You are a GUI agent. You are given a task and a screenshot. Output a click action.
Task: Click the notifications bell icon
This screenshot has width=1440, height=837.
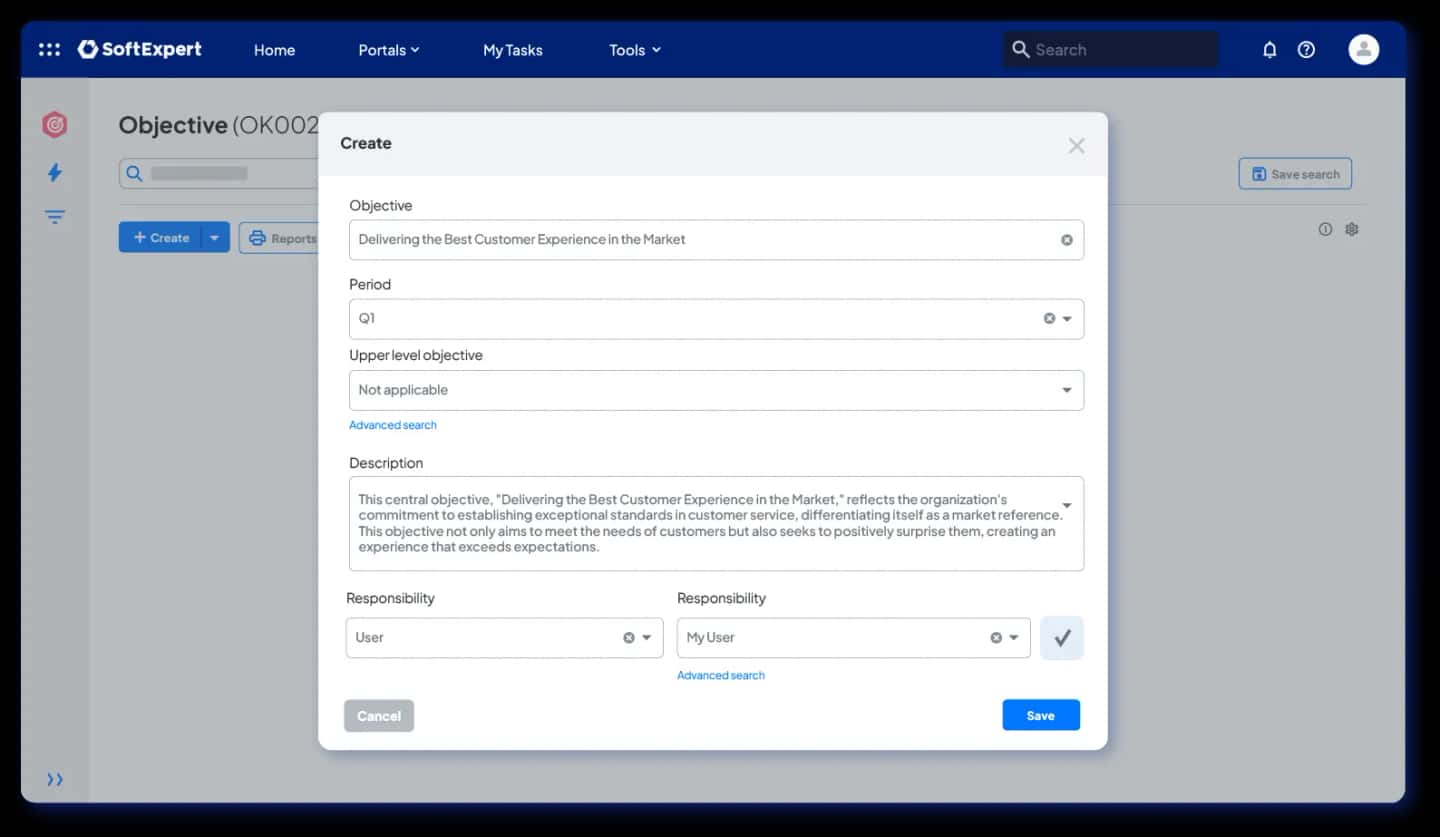[1269, 49]
